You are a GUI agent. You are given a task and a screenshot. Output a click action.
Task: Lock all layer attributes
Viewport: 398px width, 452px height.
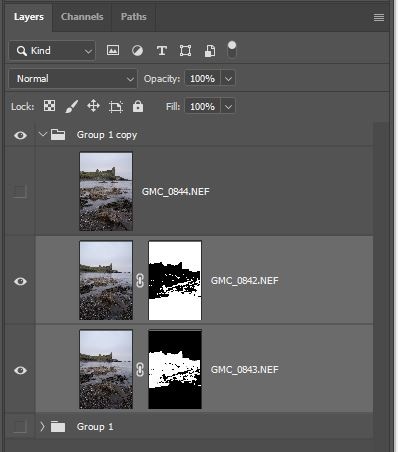pos(138,106)
